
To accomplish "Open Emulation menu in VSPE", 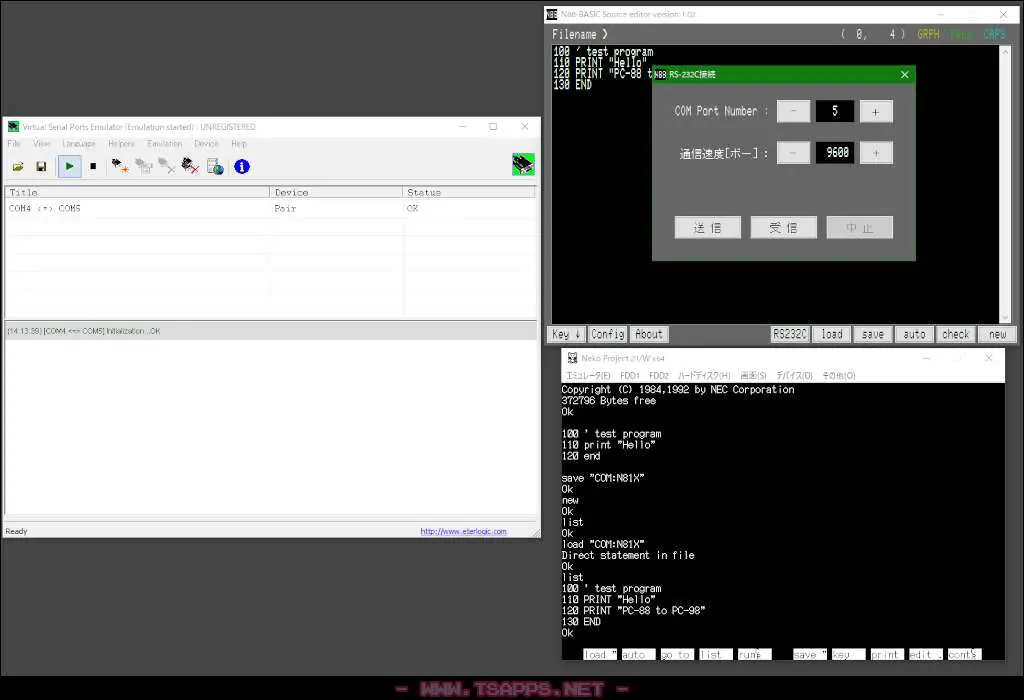I will click(x=164, y=144).
